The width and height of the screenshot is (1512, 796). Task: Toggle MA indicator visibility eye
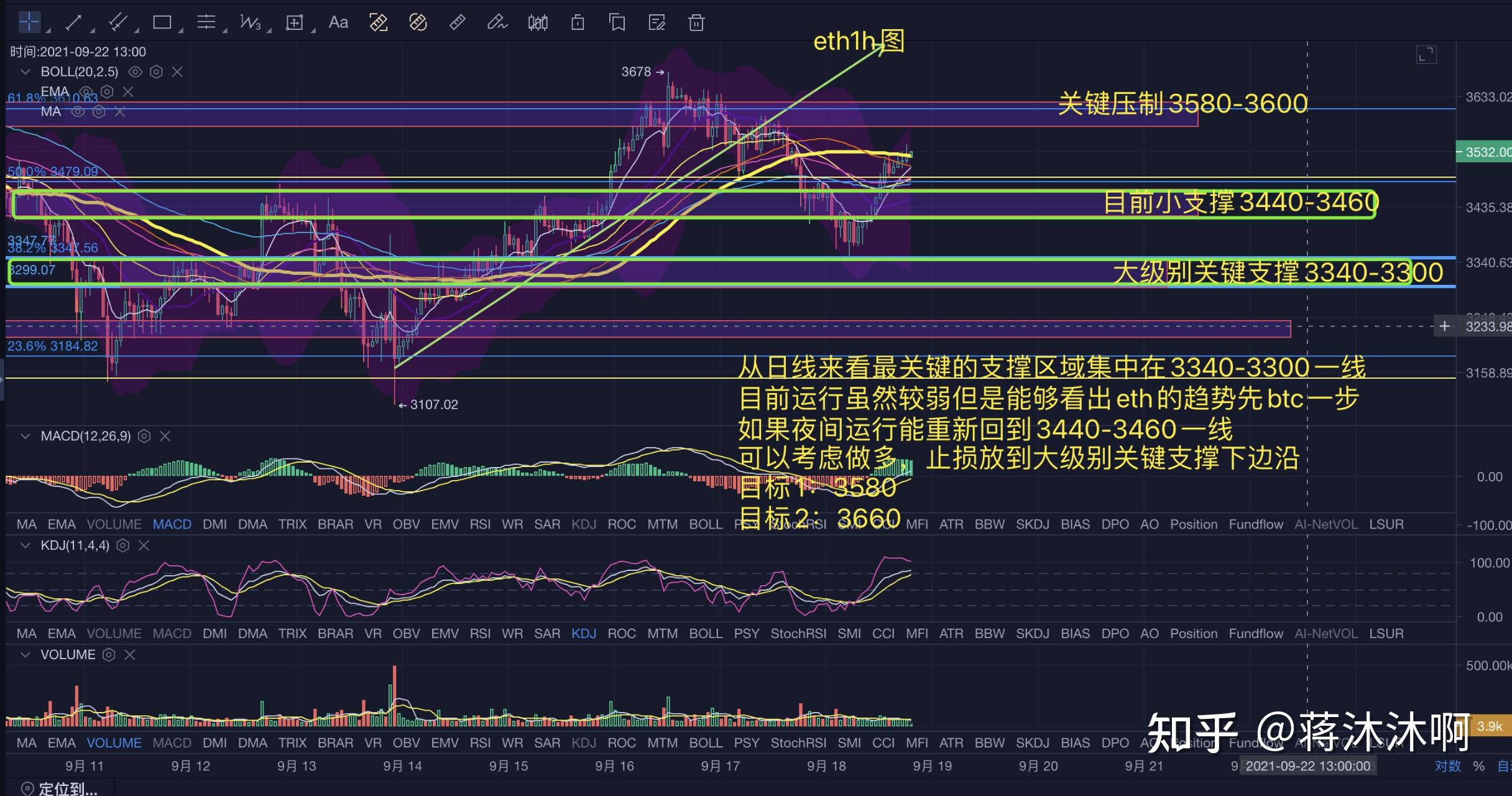78,112
